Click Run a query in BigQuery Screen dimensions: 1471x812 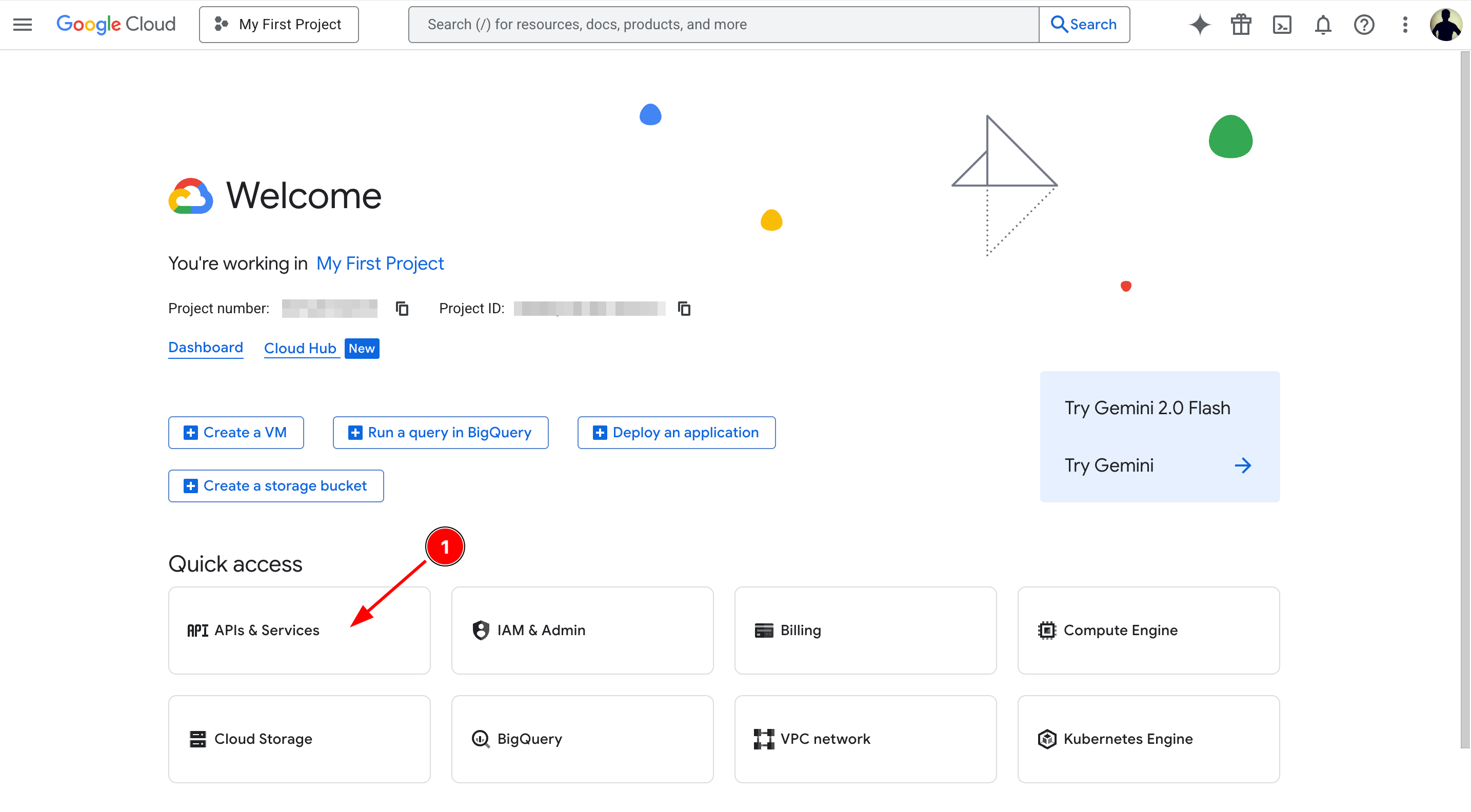(x=440, y=433)
